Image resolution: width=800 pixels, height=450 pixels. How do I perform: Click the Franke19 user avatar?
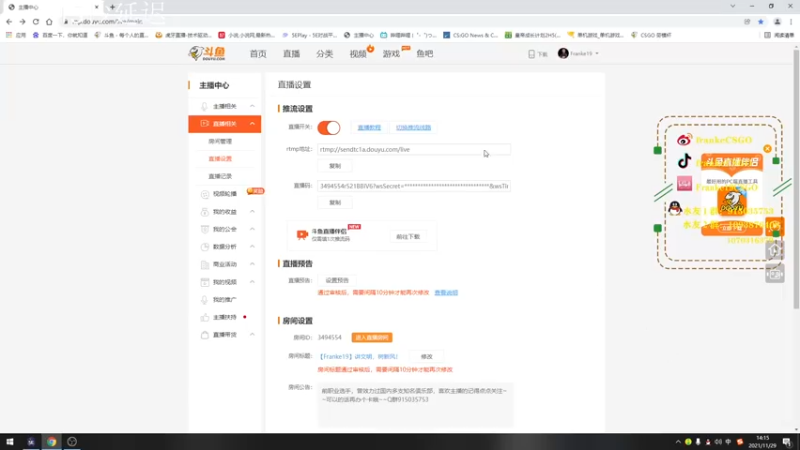point(563,53)
